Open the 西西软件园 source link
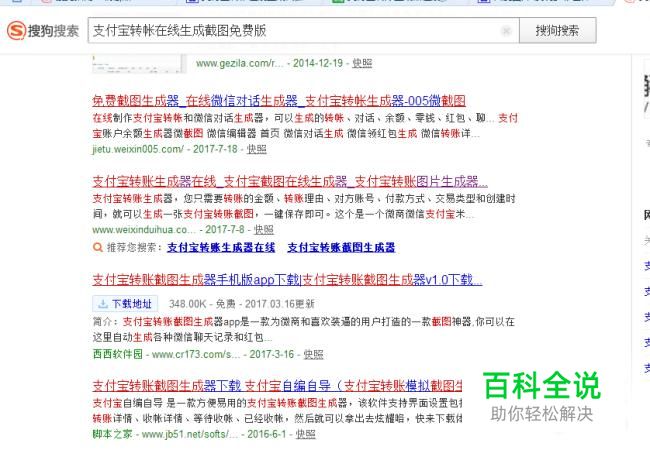The image size is (650, 457). pyautogui.click(x=117, y=354)
